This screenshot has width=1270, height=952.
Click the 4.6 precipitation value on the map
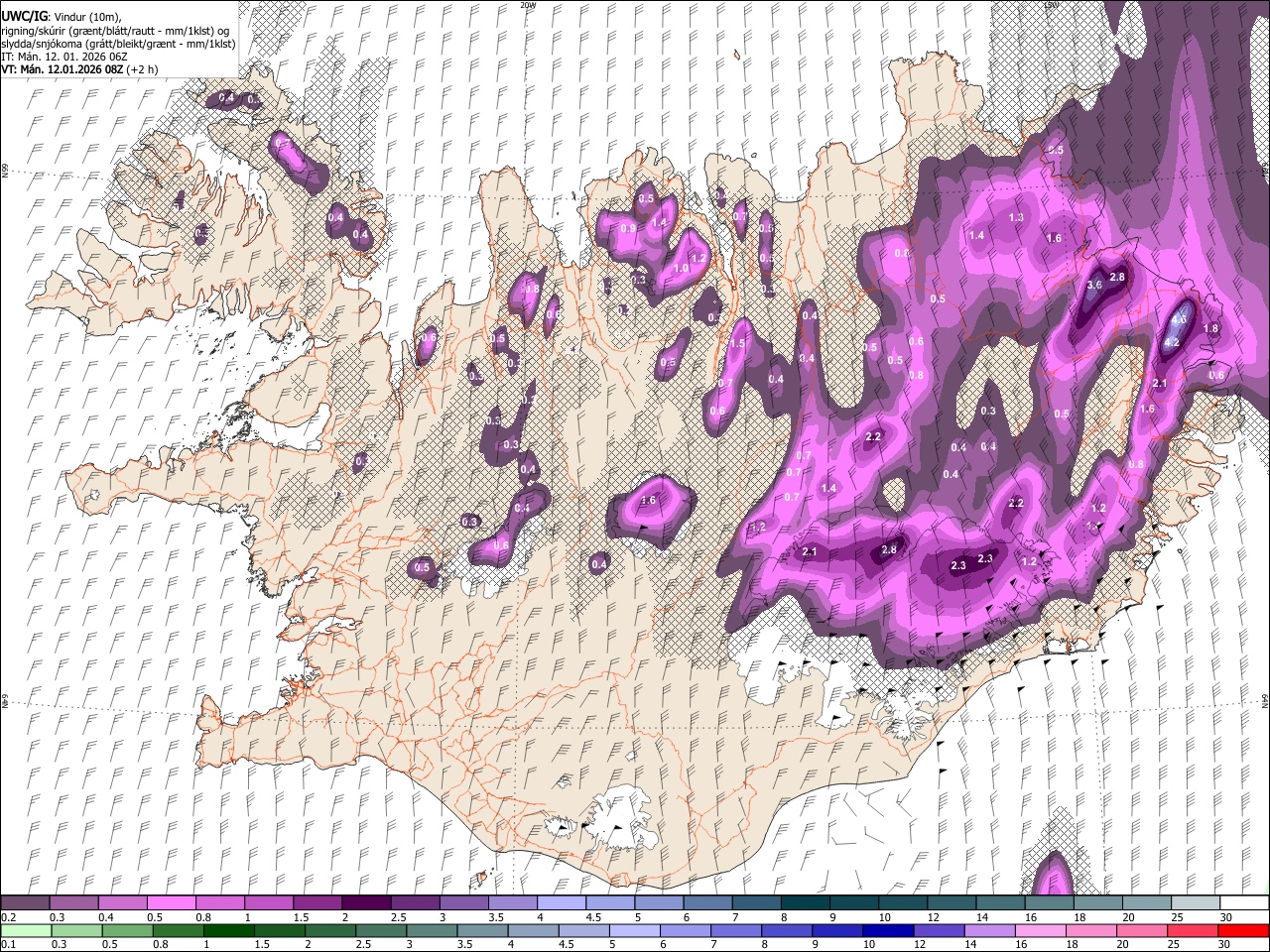pos(1180,320)
